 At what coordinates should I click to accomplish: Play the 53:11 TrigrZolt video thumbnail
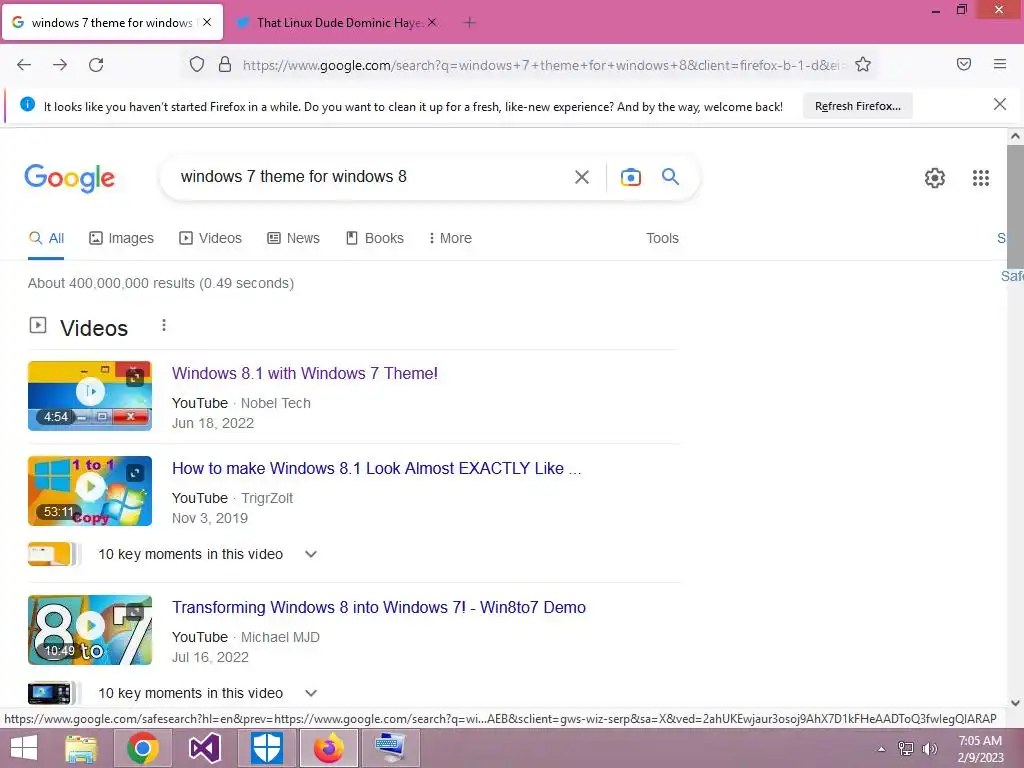point(90,490)
